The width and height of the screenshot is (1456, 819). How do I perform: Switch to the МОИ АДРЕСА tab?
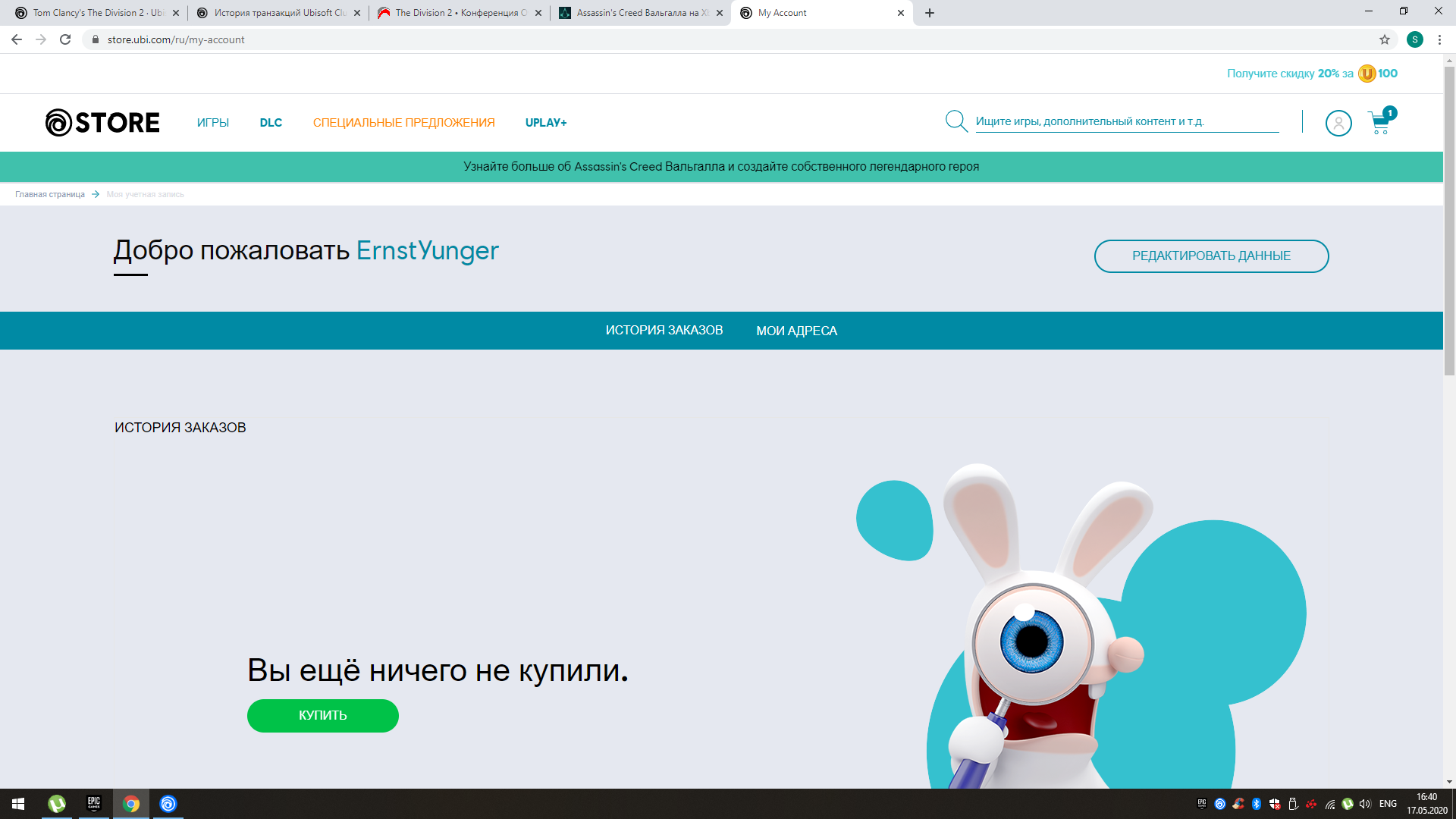click(x=796, y=331)
